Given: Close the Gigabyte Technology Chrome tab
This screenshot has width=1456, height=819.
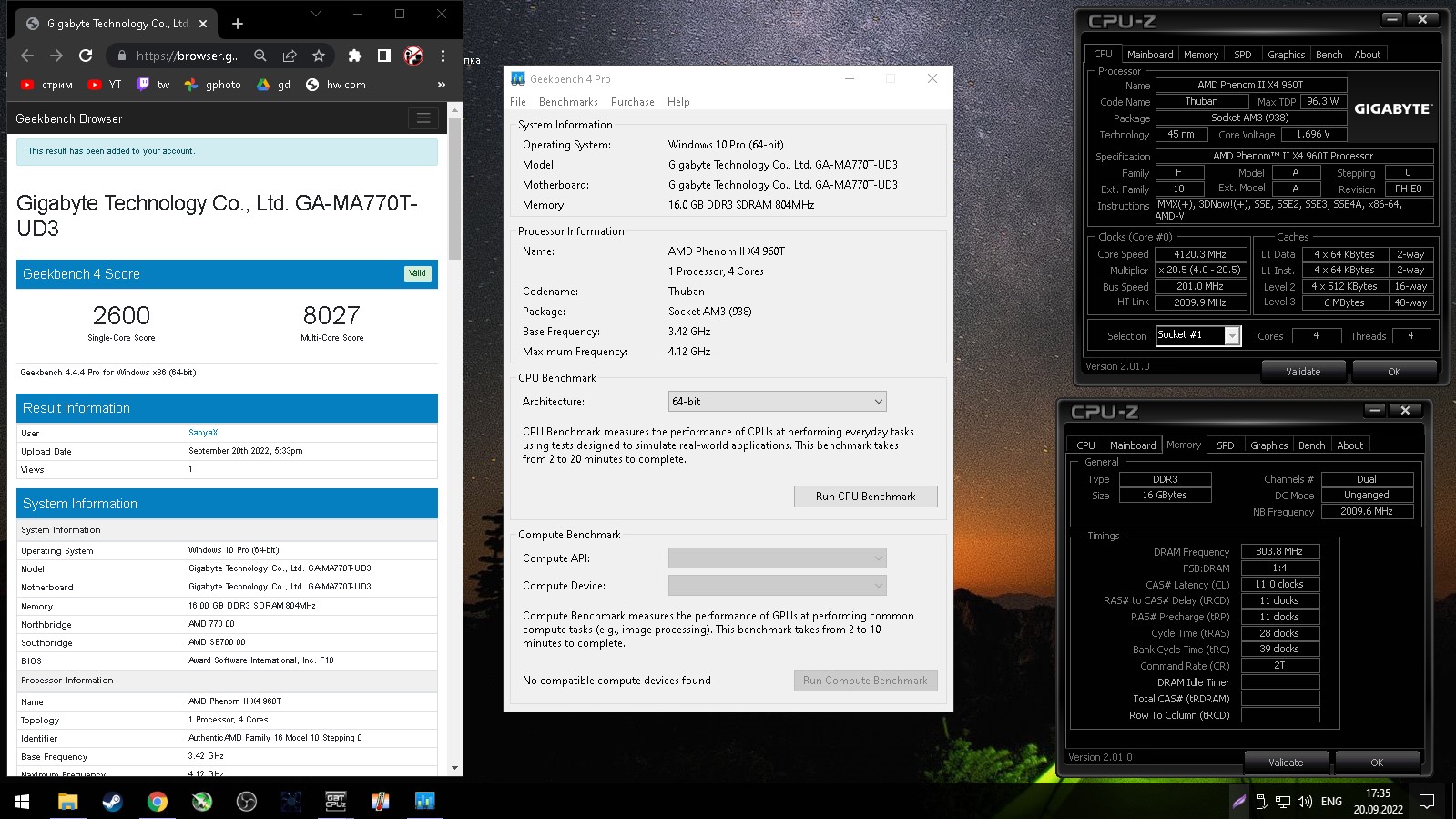Looking at the screenshot, I should (x=203, y=24).
